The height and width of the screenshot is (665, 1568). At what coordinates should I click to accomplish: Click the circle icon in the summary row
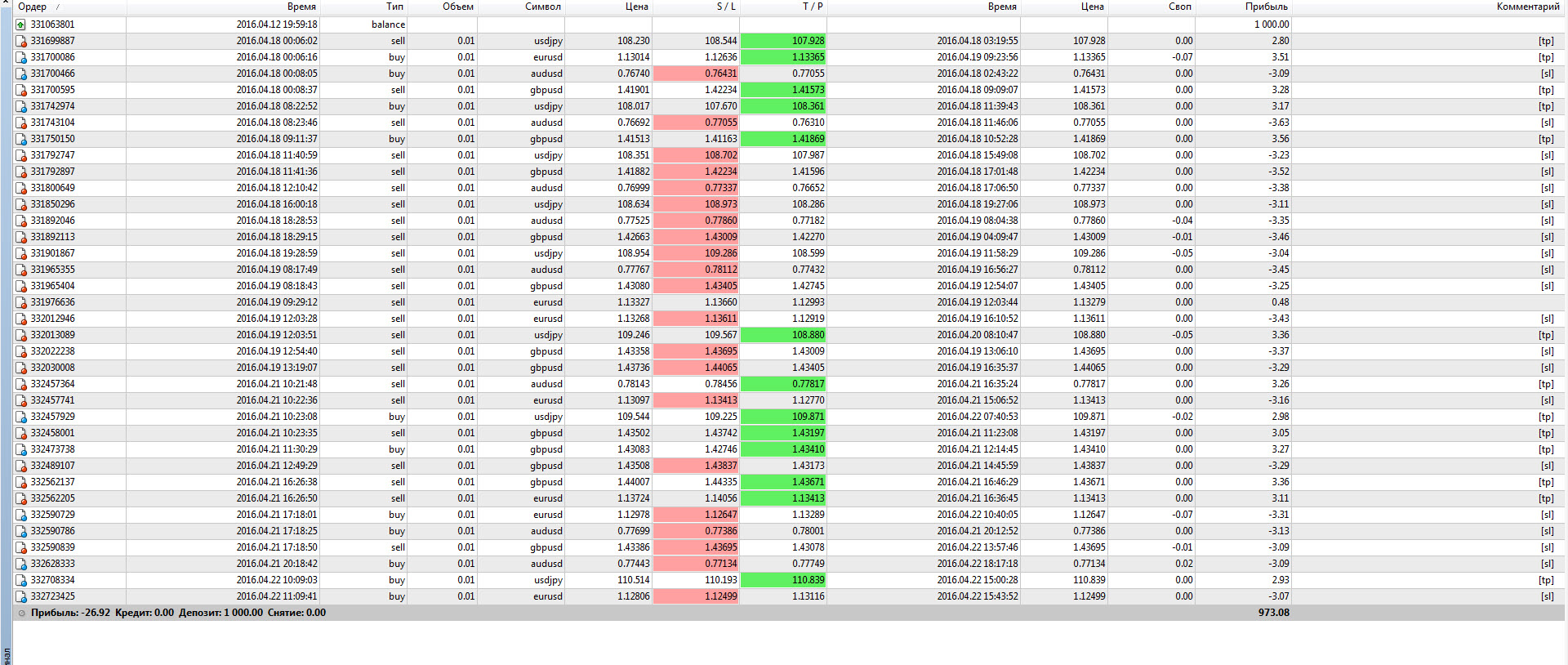pyautogui.click(x=22, y=613)
